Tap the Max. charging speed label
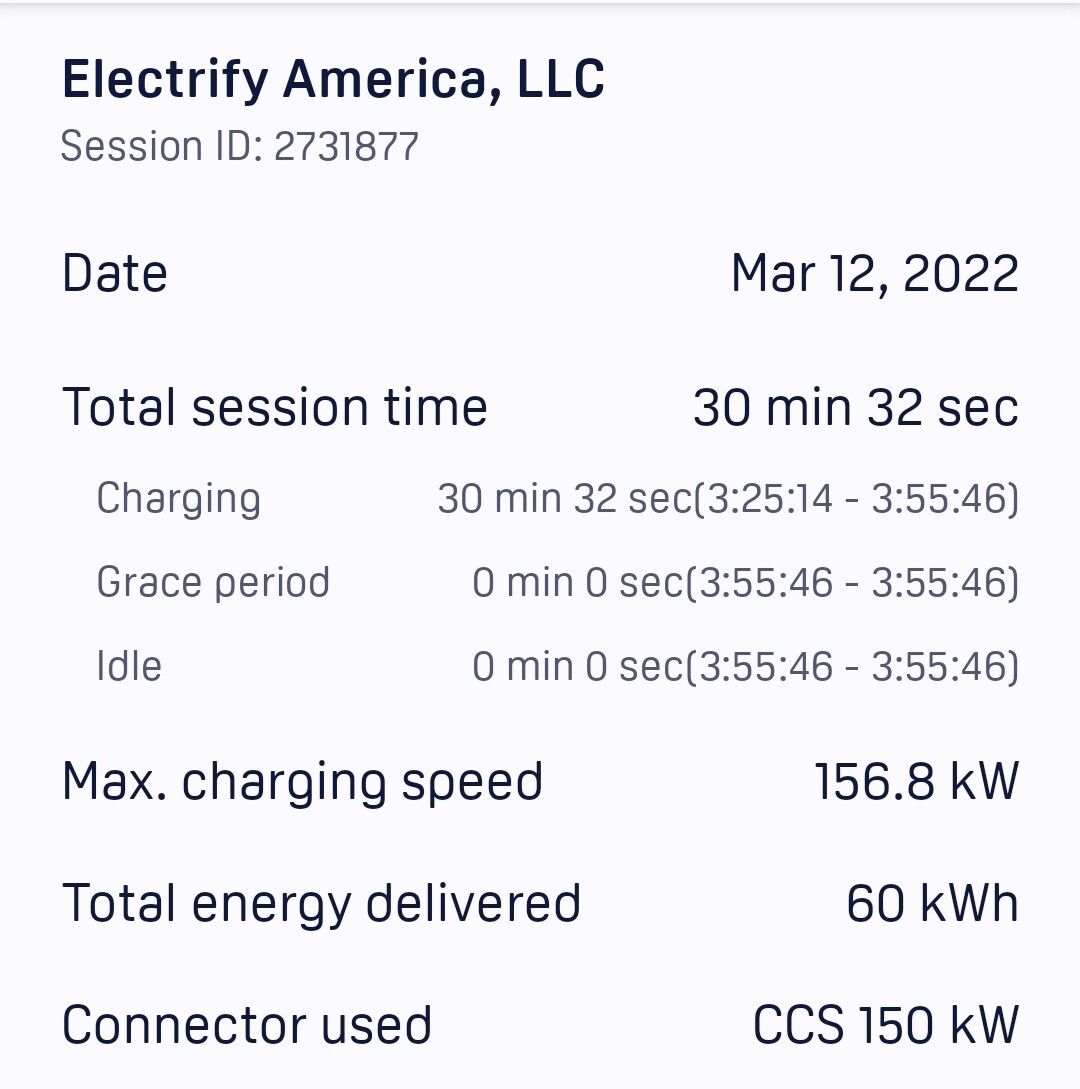 (302, 783)
